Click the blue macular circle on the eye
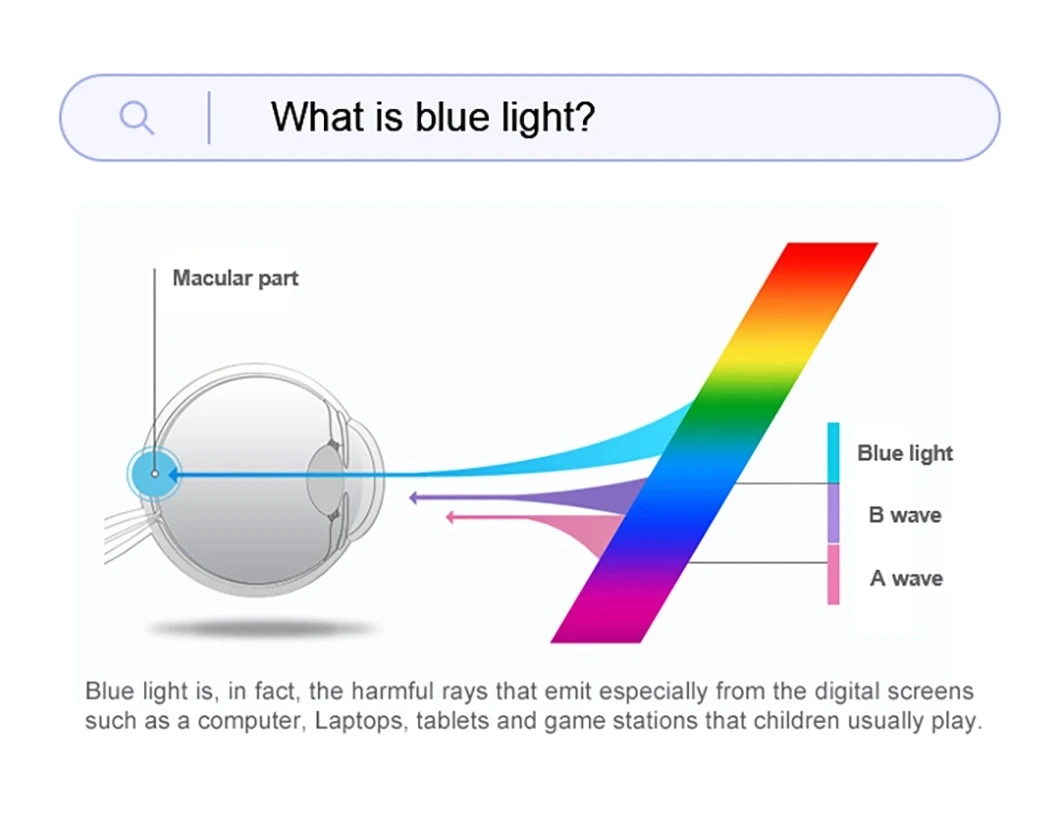Screen dimensions: 1060x820 tap(154, 474)
